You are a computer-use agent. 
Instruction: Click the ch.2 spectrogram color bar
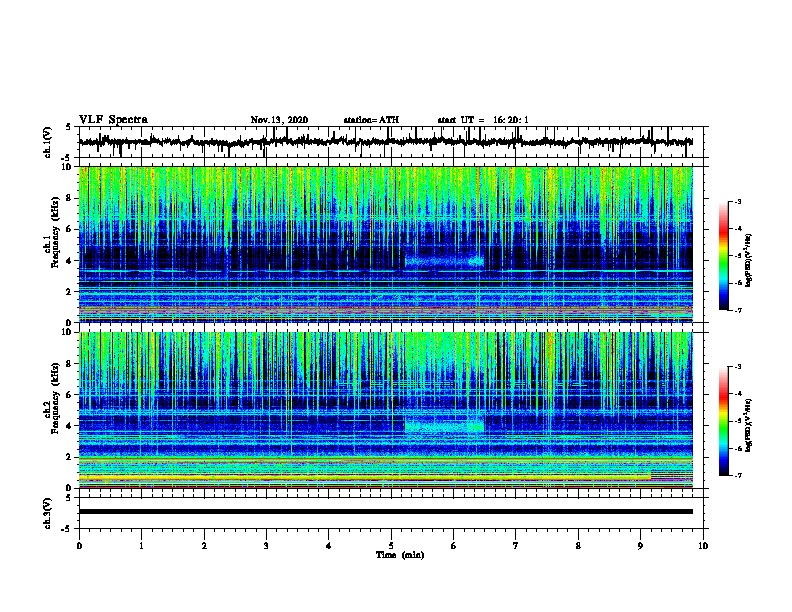coord(724,421)
